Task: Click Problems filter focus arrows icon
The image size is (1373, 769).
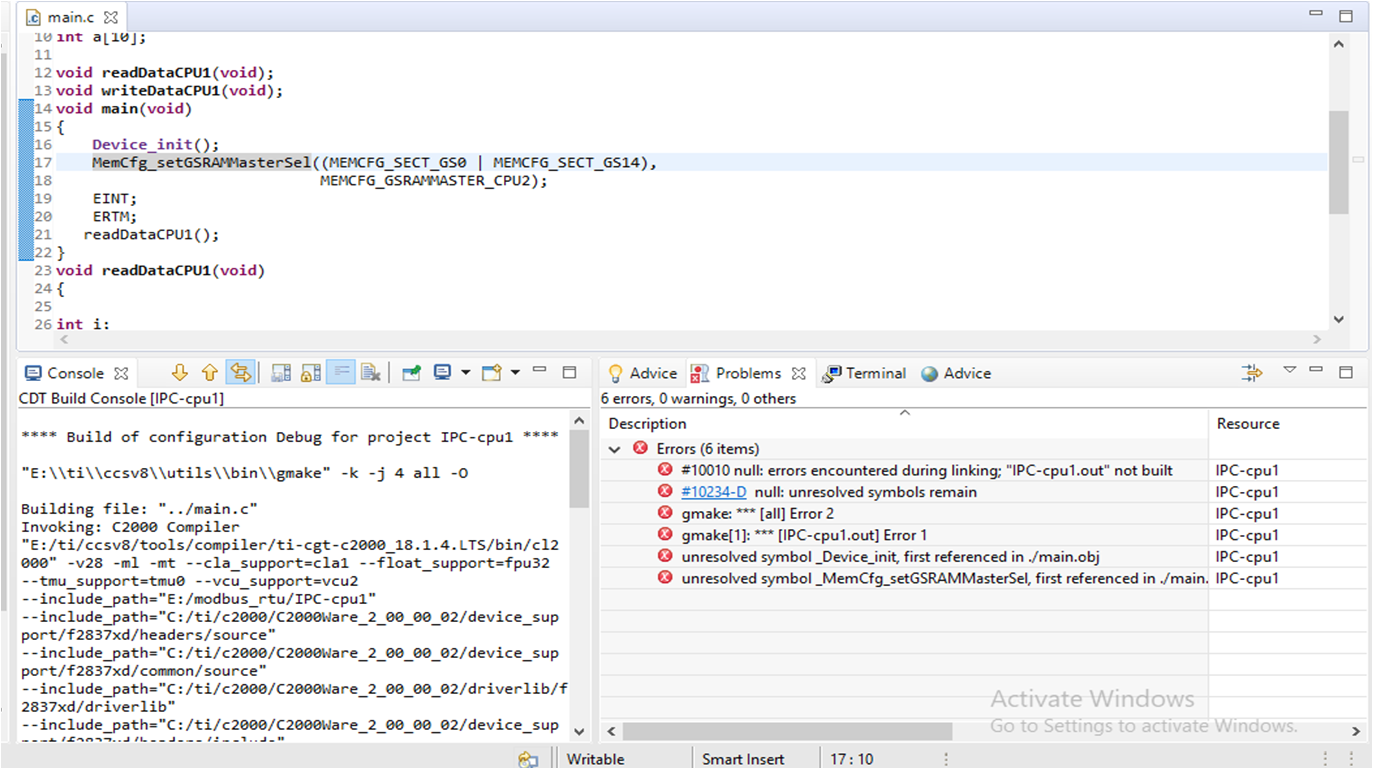Action: coord(1252,373)
